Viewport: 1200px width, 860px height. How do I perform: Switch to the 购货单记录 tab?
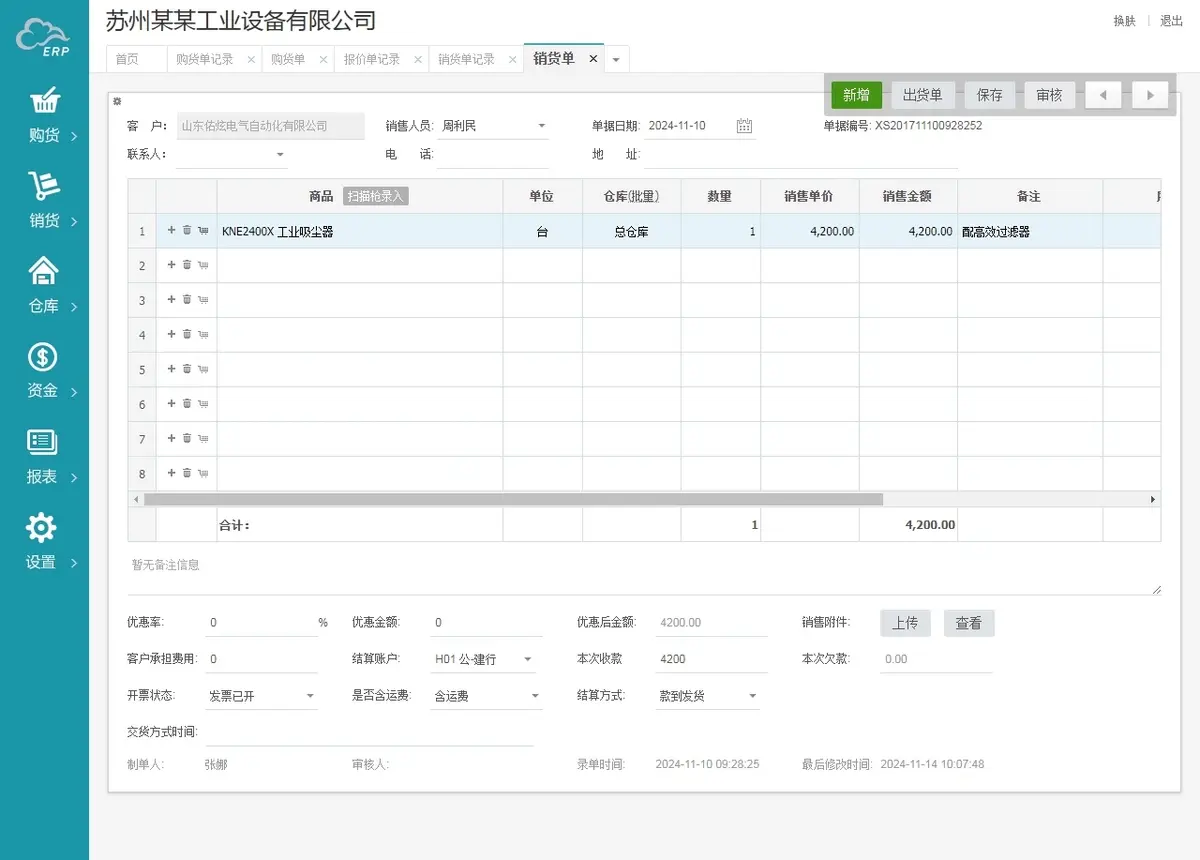(x=204, y=59)
